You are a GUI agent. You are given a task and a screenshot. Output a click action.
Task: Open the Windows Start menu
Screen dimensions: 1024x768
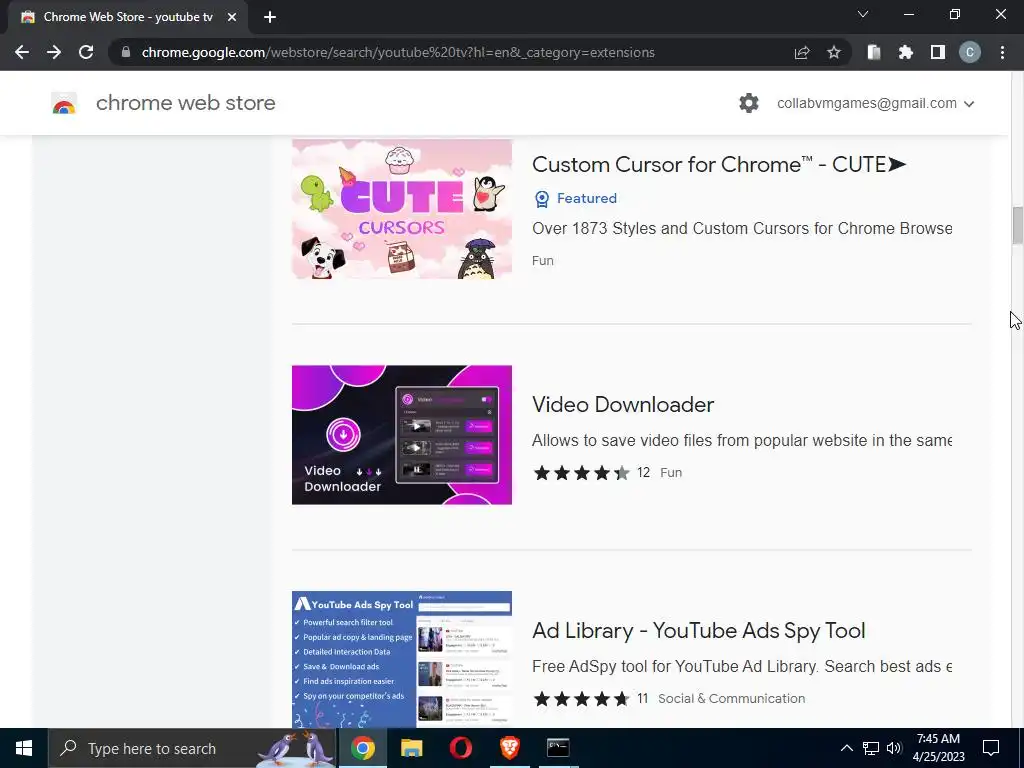point(24,748)
